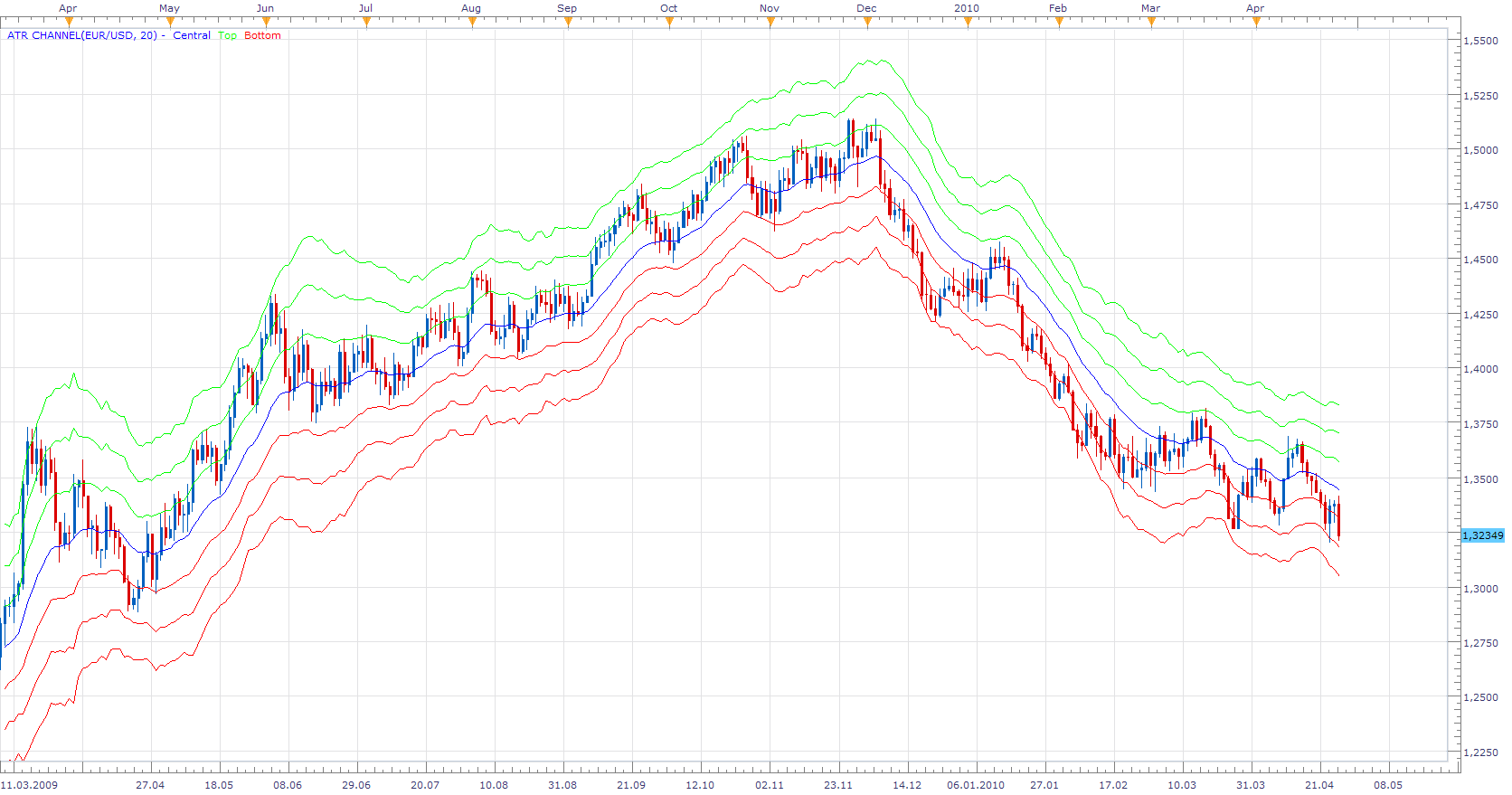
Task: Click the 1,4250 price axis value
Action: 1480,315
